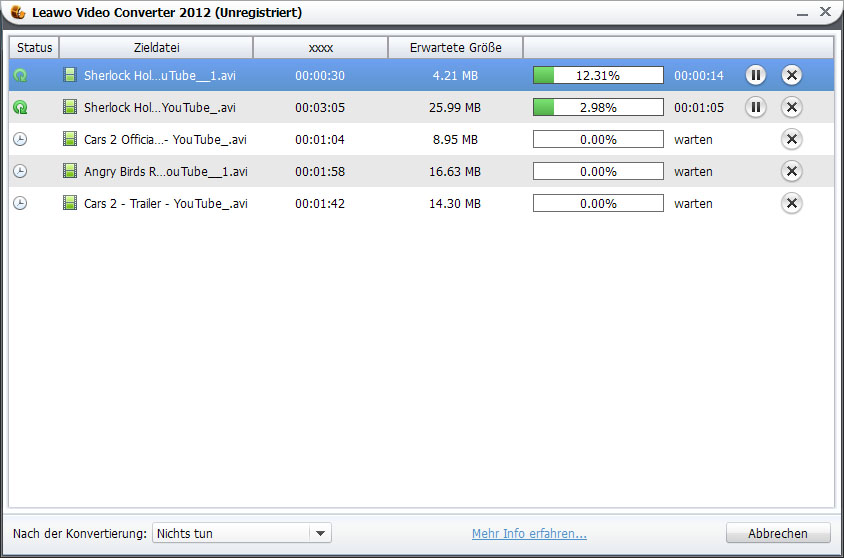Click the 2.98% progress bar
This screenshot has width=844, height=558.
[598, 108]
